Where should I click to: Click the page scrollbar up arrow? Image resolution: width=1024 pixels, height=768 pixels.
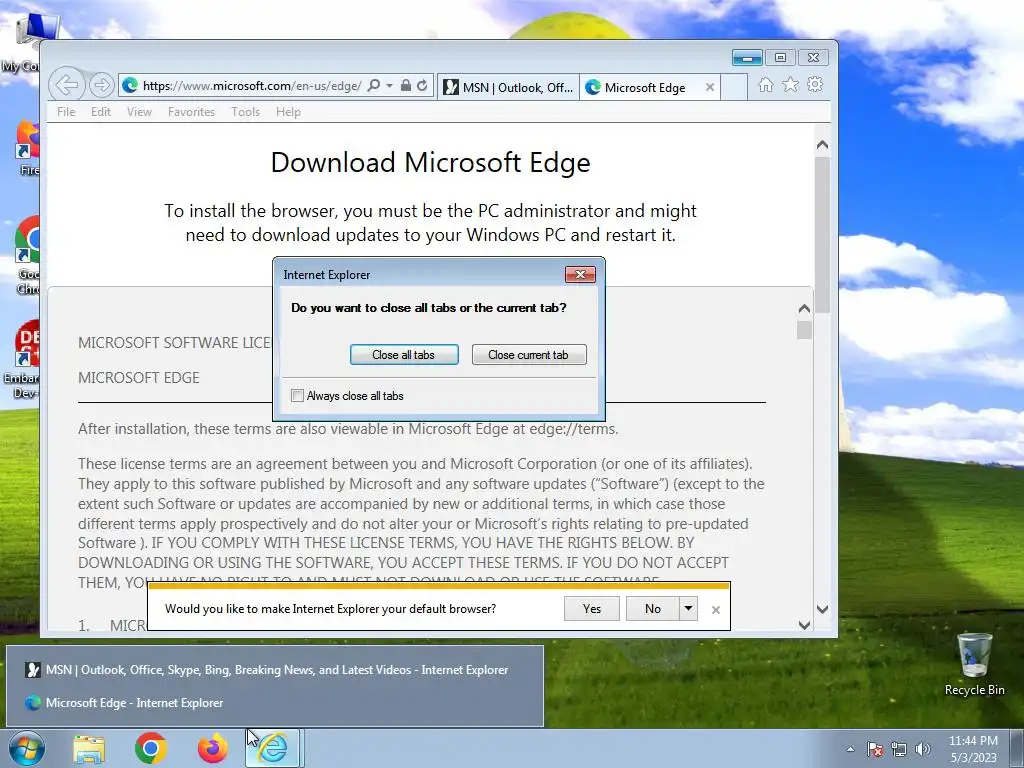(822, 144)
